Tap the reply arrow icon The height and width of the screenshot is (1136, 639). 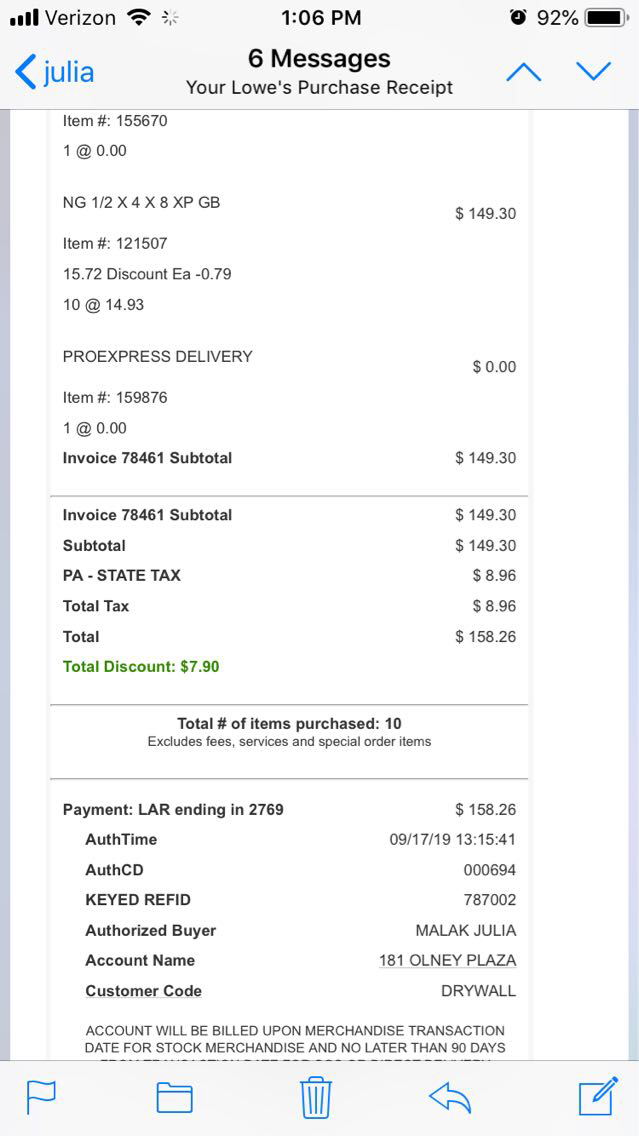(449, 1097)
